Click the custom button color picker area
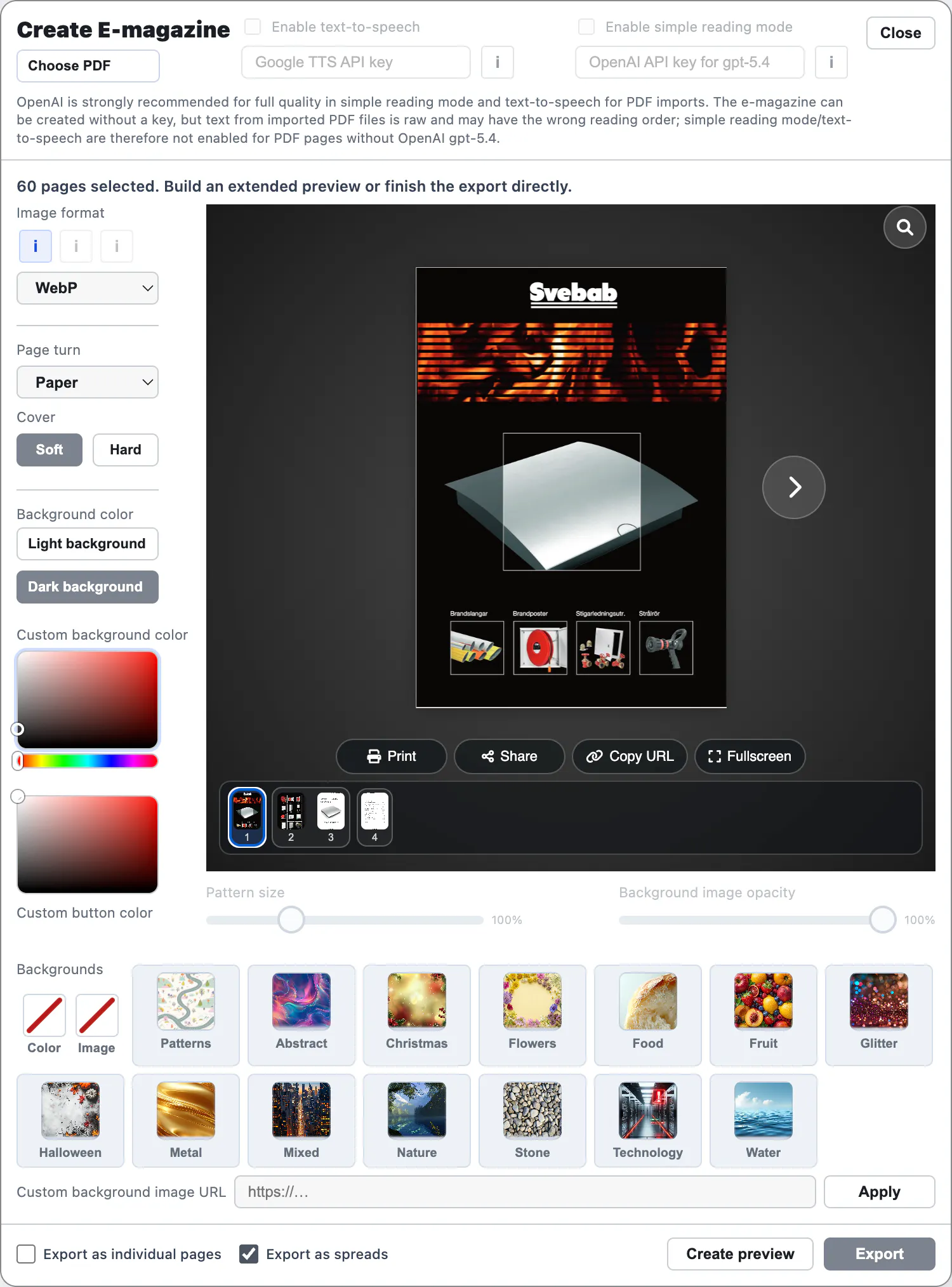 [x=88, y=845]
